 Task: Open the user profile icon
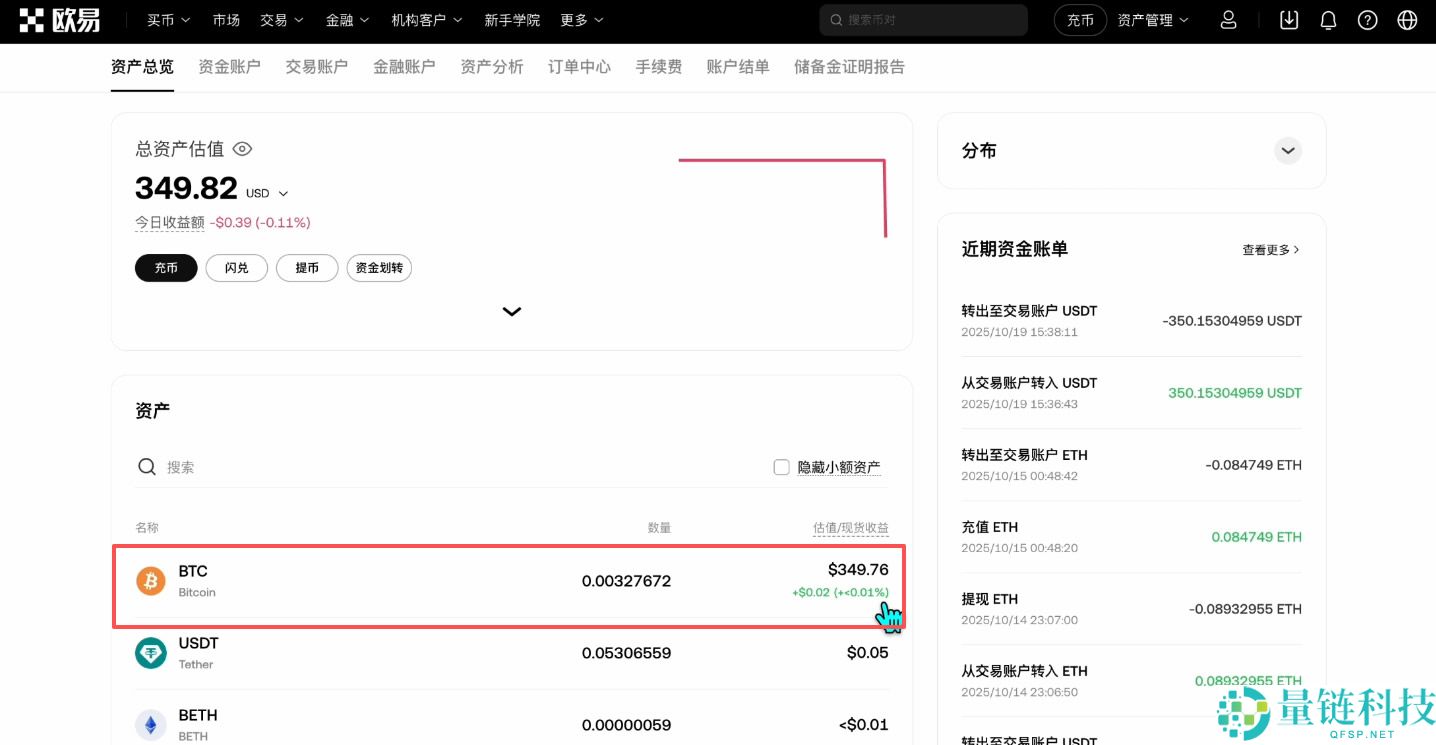[x=1228, y=19]
